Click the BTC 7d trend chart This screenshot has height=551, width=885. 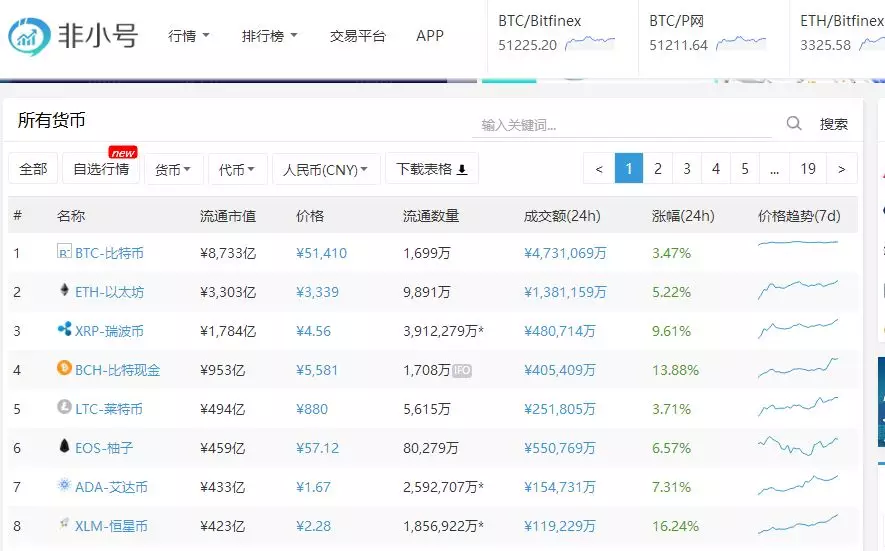click(798, 243)
